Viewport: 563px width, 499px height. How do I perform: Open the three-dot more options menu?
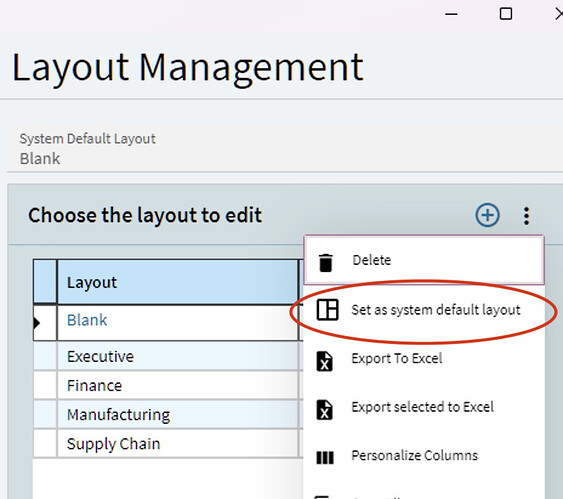526,216
